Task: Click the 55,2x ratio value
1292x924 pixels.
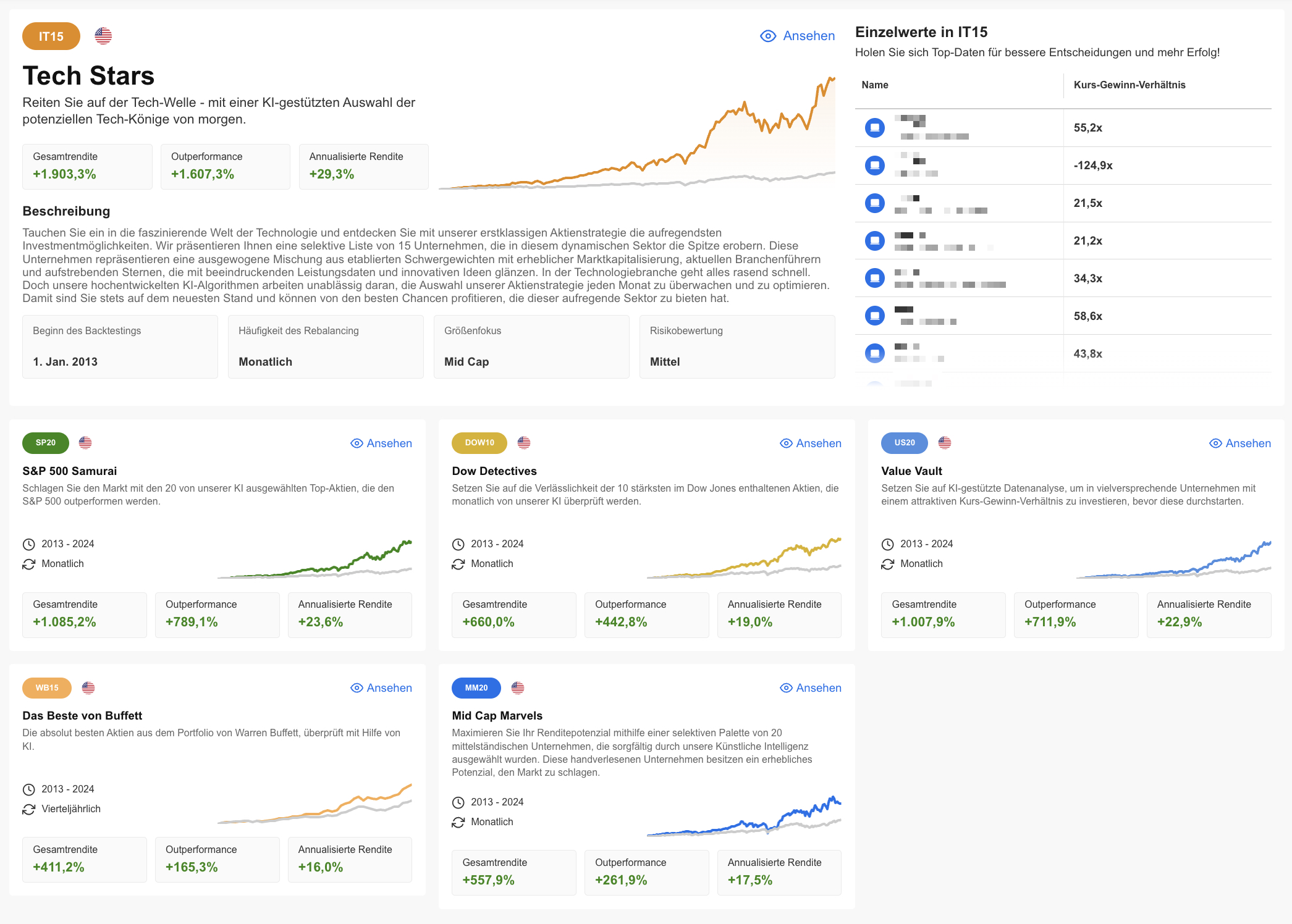Action: [1088, 128]
